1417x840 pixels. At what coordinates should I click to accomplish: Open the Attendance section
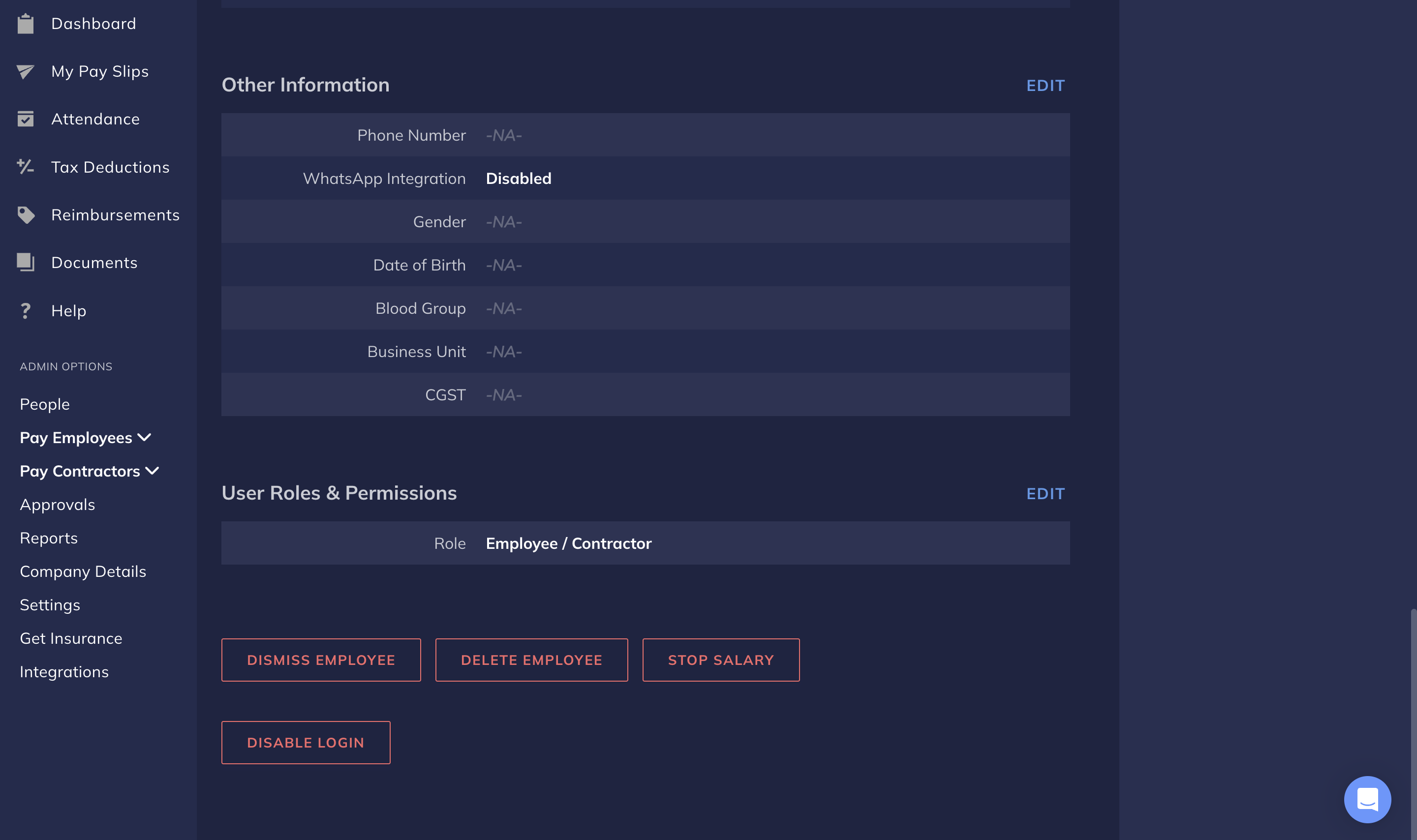click(95, 119)
